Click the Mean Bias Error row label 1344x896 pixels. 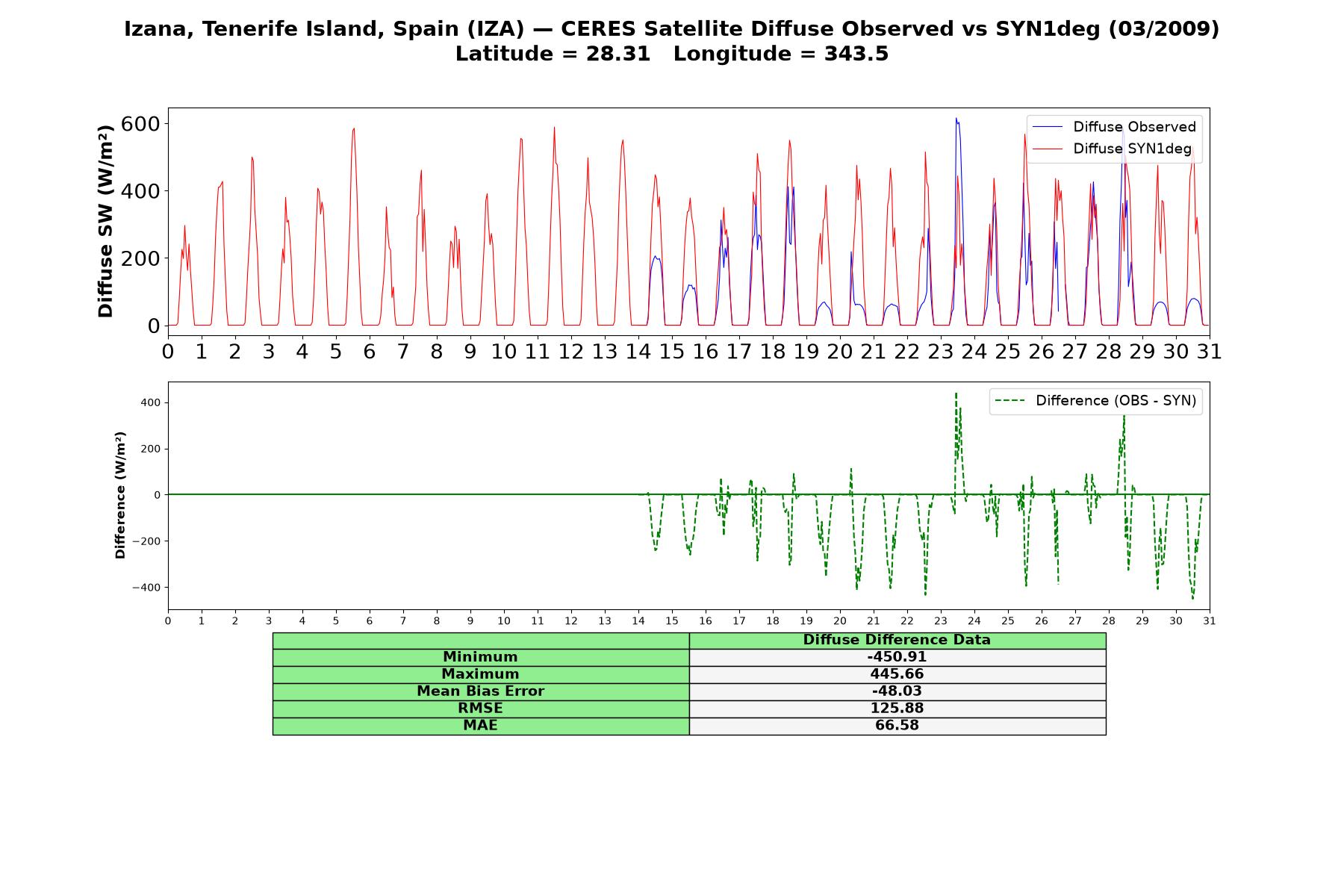(481, 691)
